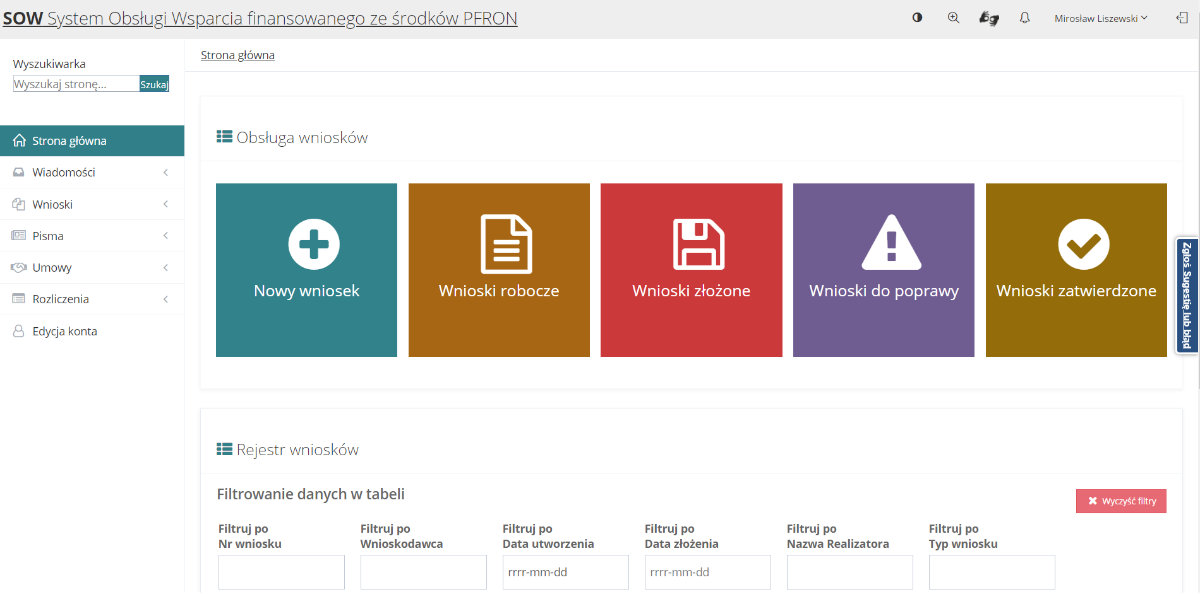Viewport: 1200px width, 594px height.
Task: Open the Mirosław Liszewski user dropdown
Action: point(1101,18)
